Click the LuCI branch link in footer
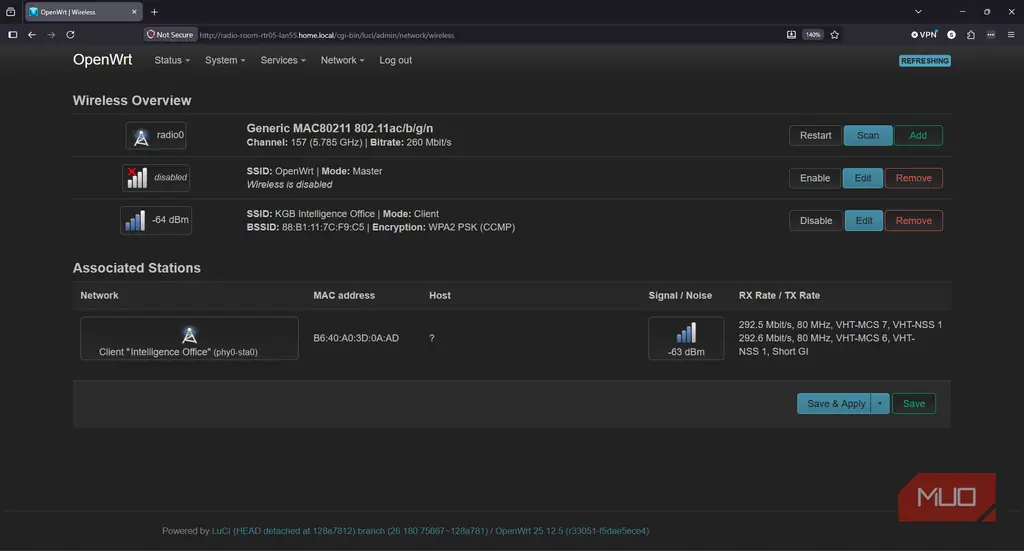Screen dimensions: 1024x551 [x=349, y=531]
